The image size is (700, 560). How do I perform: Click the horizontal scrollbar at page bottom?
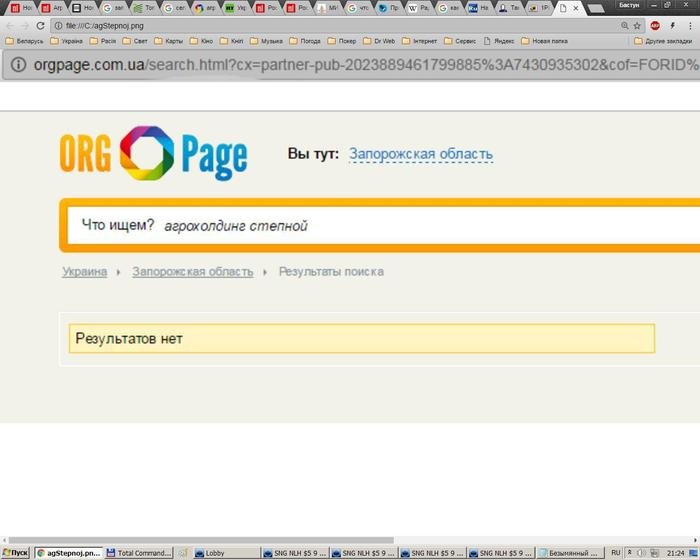click(x=350, y=540)
